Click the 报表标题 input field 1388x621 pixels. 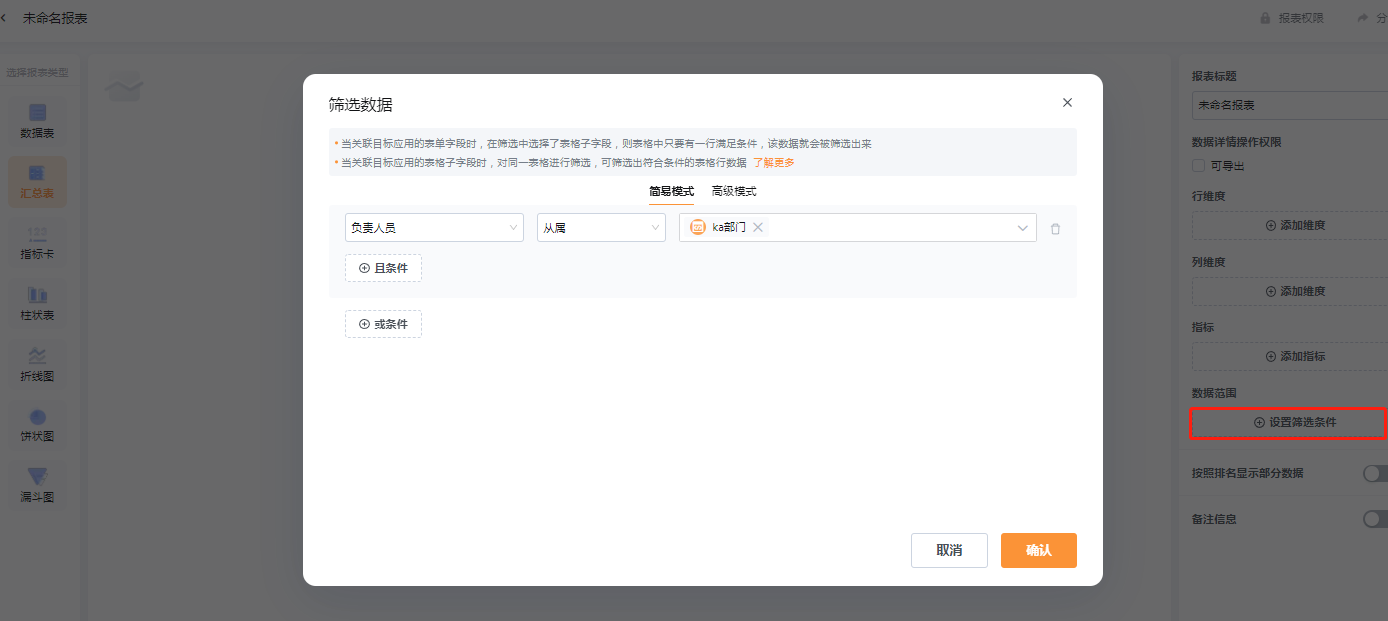click(x=1290, y=105)
